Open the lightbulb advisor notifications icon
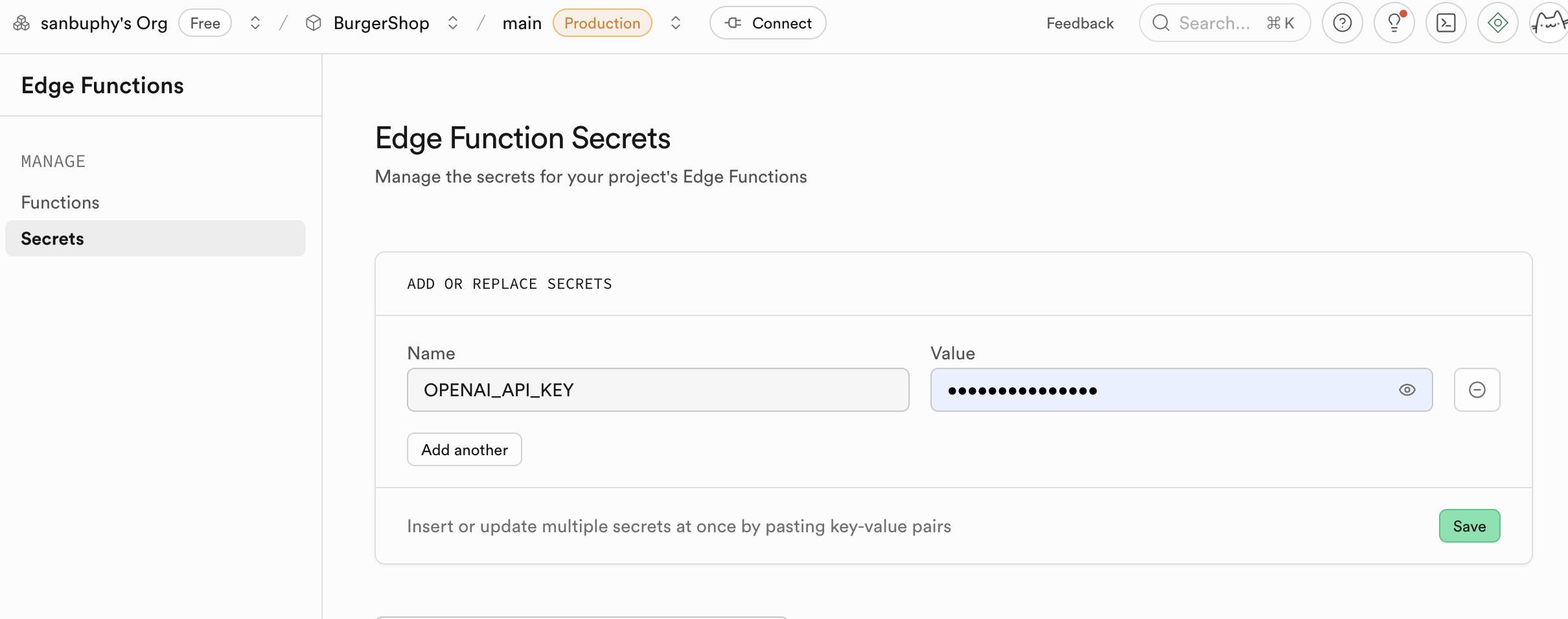1568x619 pixels. pyautogui.click(x=1394, y=23)
